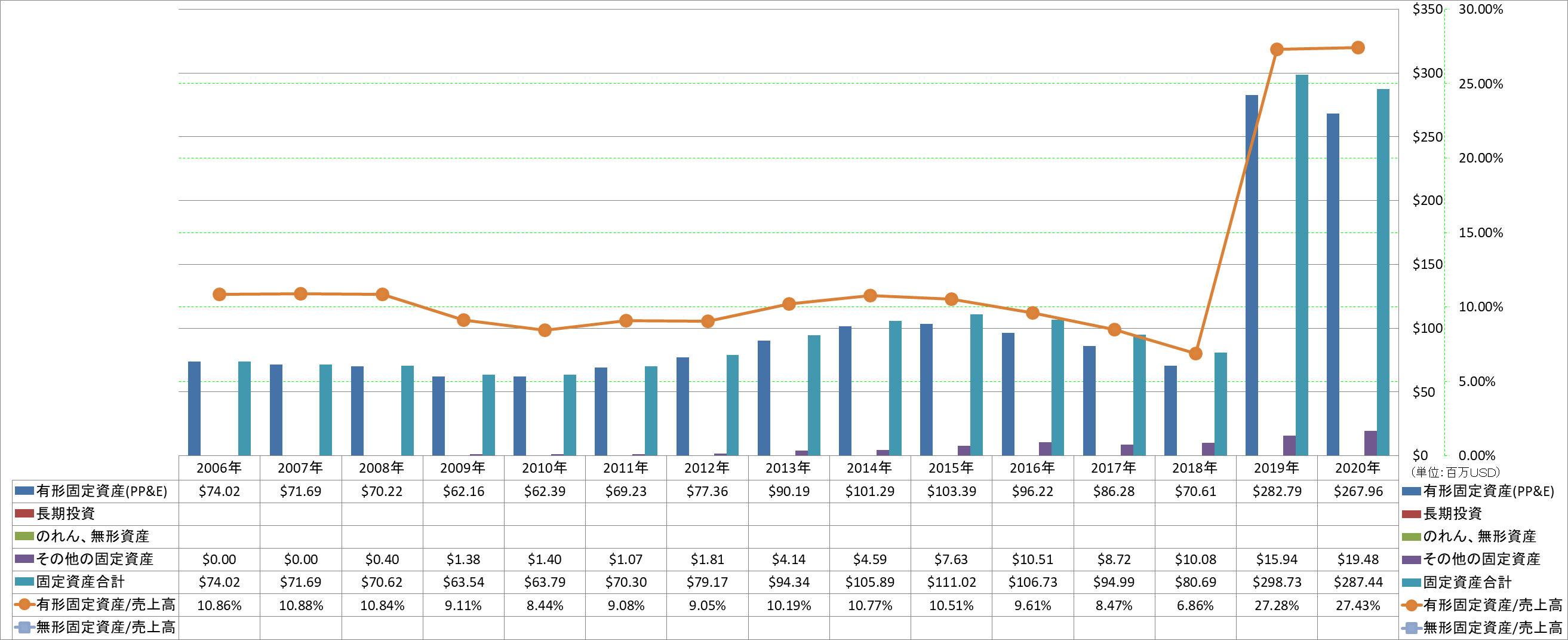Click the 2020年 purple other assets bar
The width and height of the screenshot is (1568, 640).
(1370, 443)
